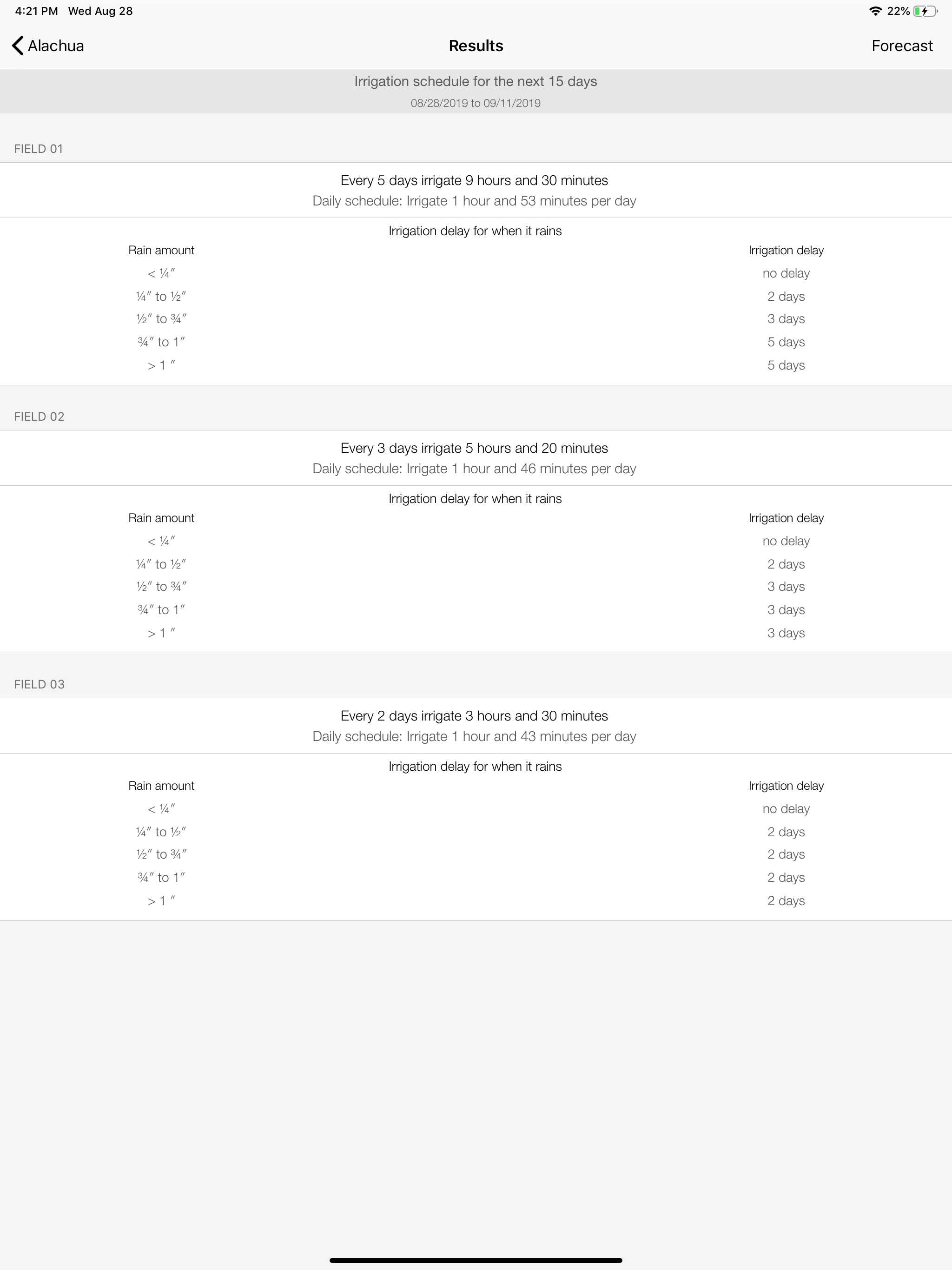952x1270 pixels.
Task: Tap the Wi-Fi status icon
Action: 875,11
